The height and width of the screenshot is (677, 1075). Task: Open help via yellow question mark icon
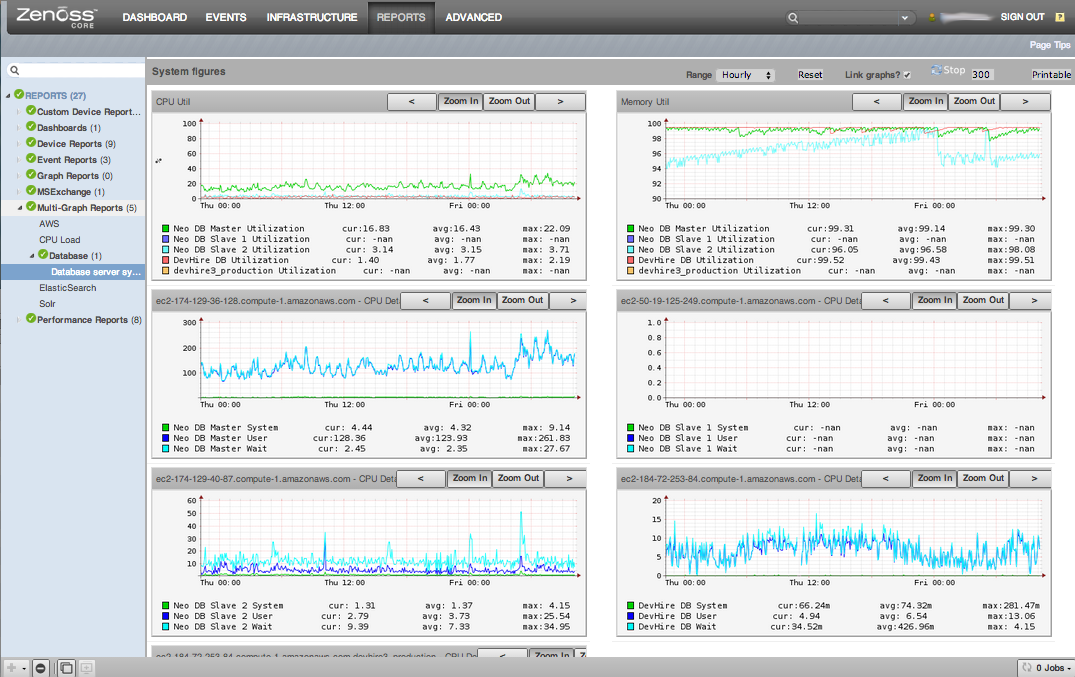[1059, 17]
